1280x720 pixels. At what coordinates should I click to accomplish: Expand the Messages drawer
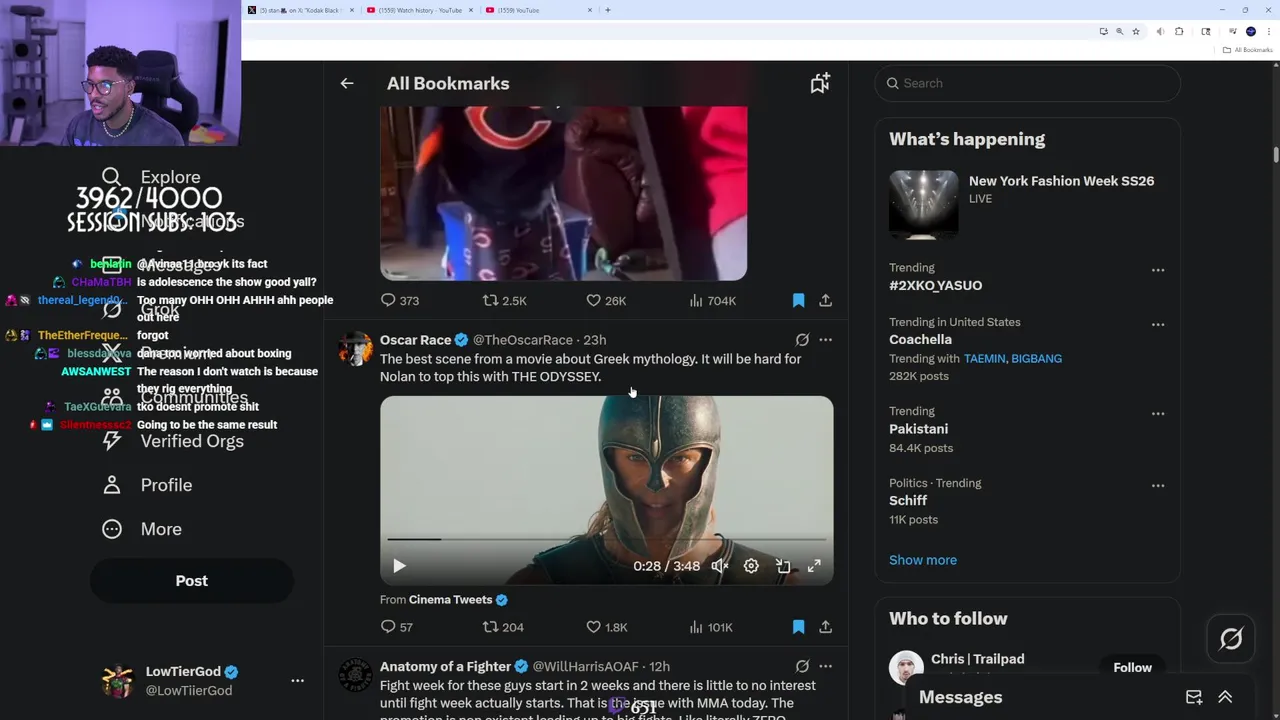1225,697
